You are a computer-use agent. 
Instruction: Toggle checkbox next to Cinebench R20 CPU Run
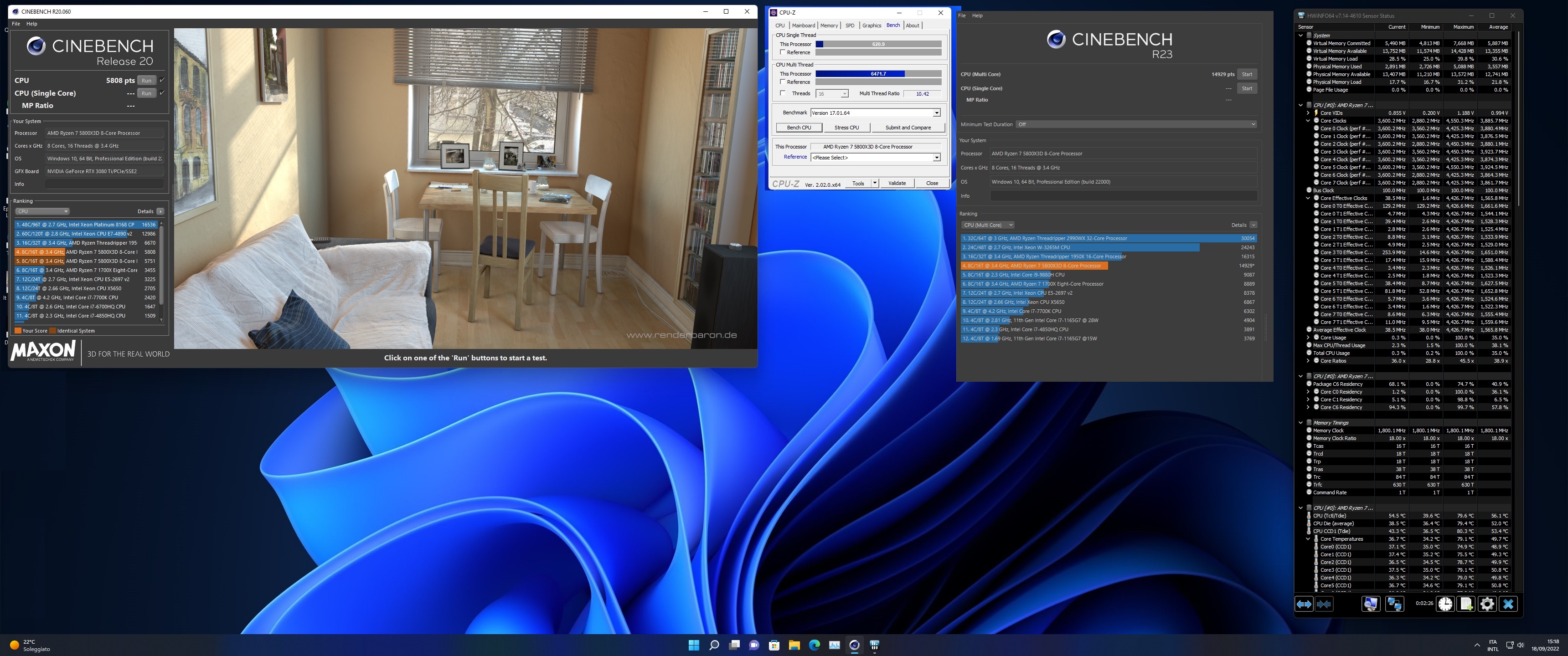[162, 80]
